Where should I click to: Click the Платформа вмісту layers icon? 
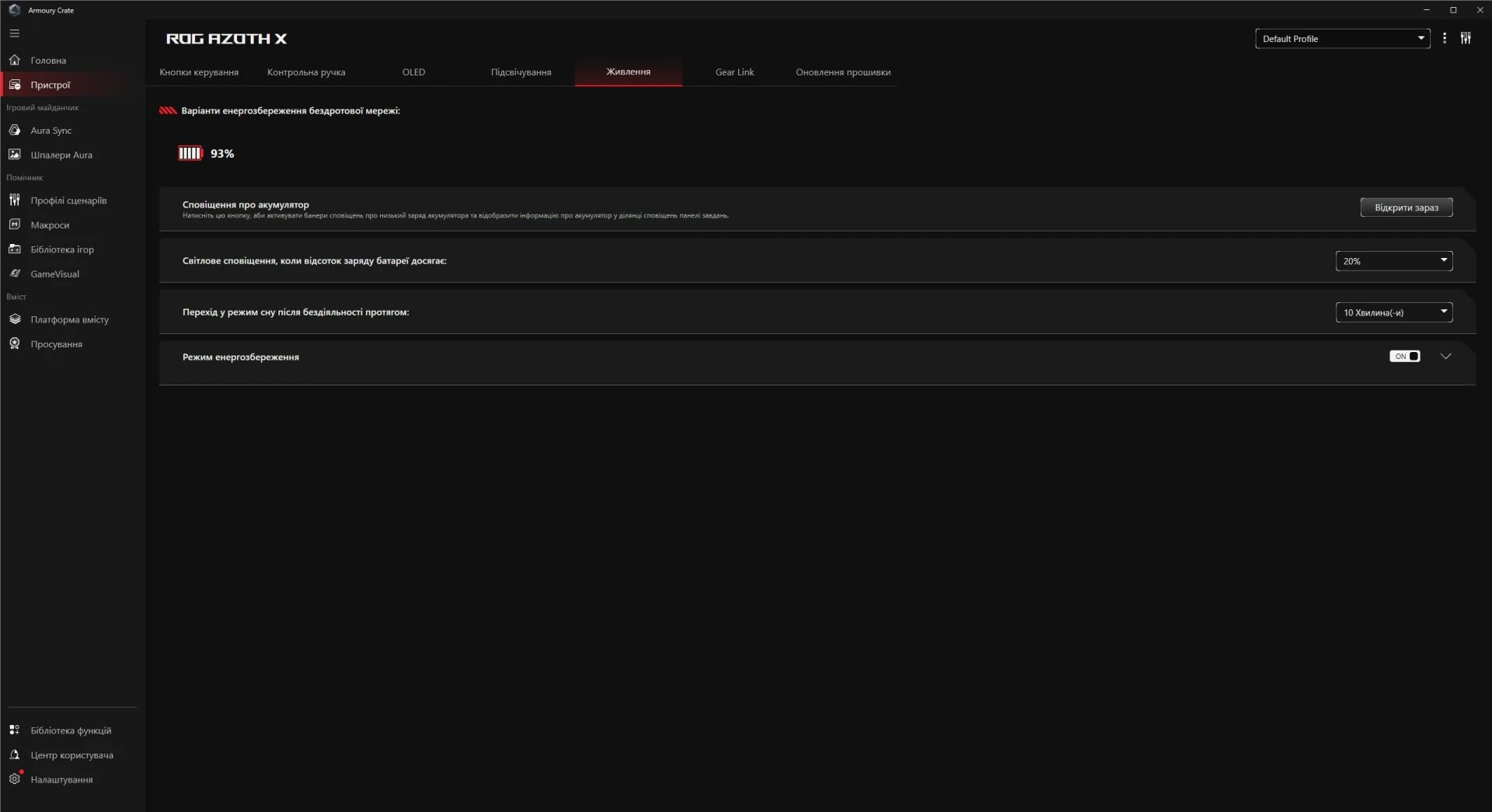click(x=15, y=319)
